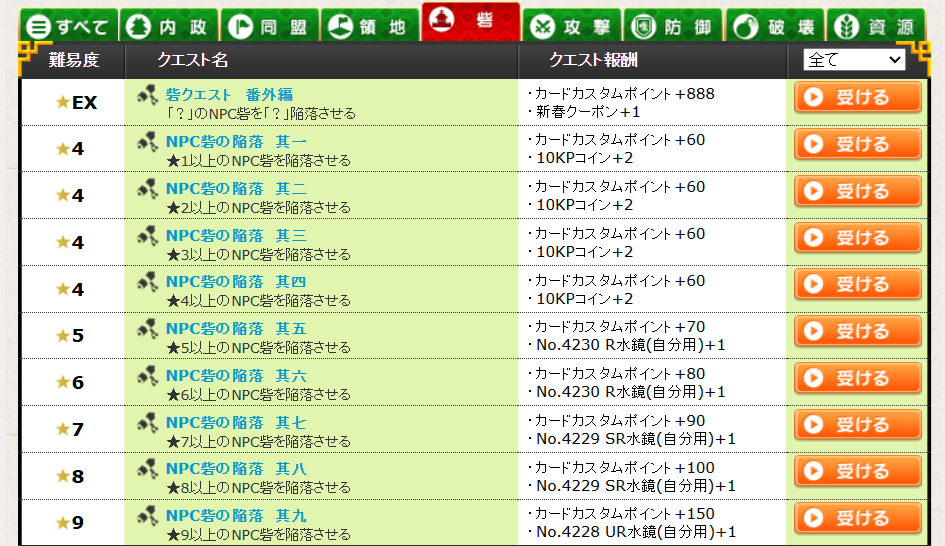Click the quest icon beside 砦クエスト 番外編
This screenshot has width=945, height=546.
[x=148, y=95]
